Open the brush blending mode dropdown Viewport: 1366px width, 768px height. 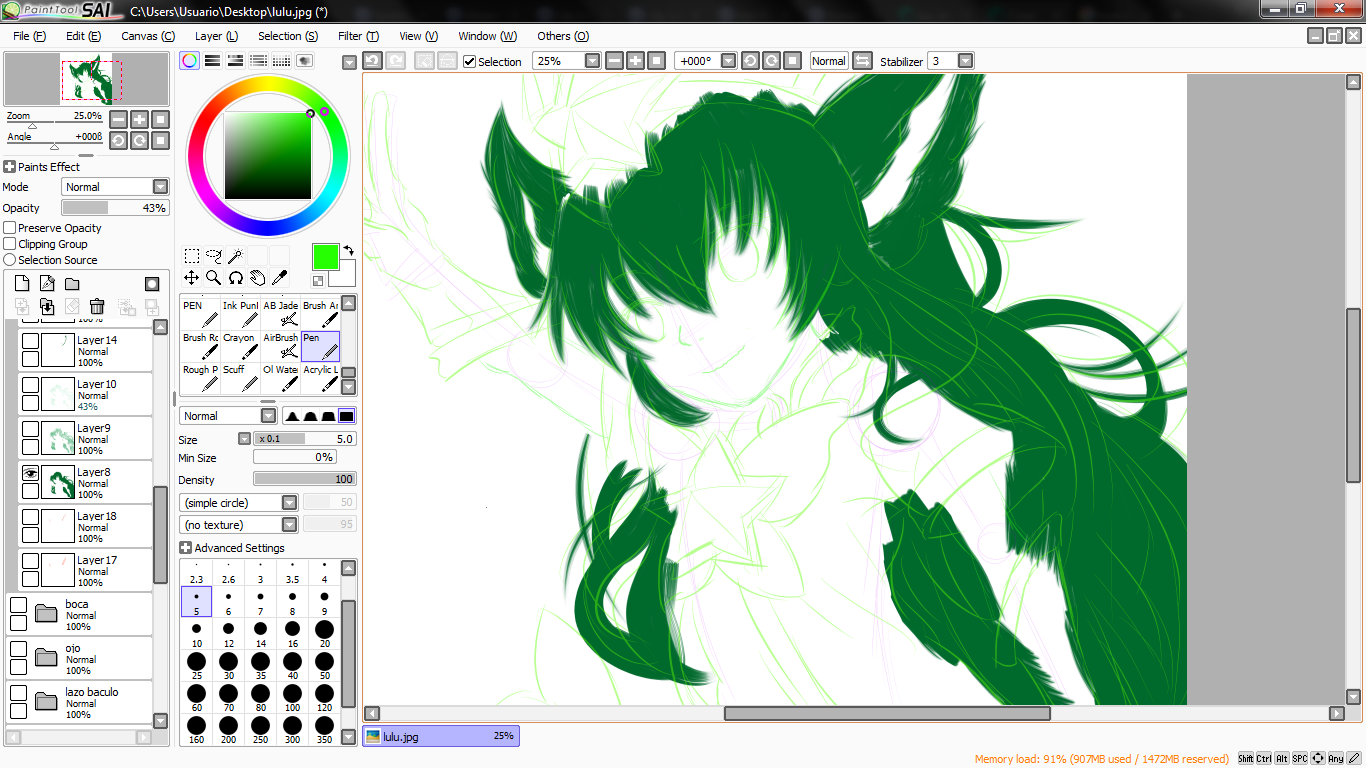(x=228, y=416)
